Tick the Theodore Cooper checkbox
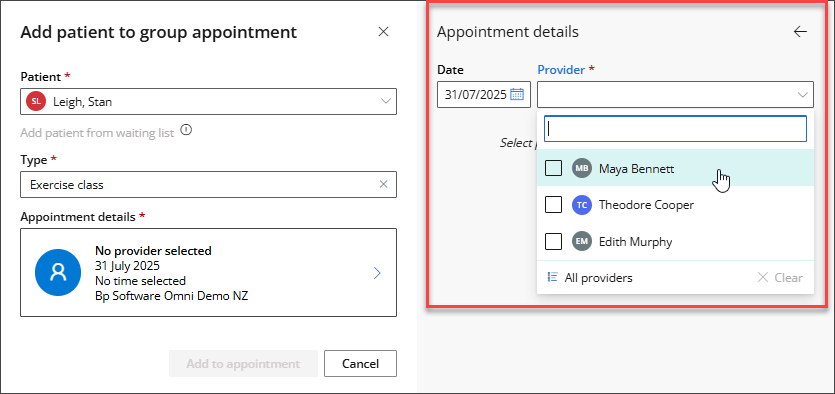835x394 pixels. pyautogui.click(x=553, y=205)
